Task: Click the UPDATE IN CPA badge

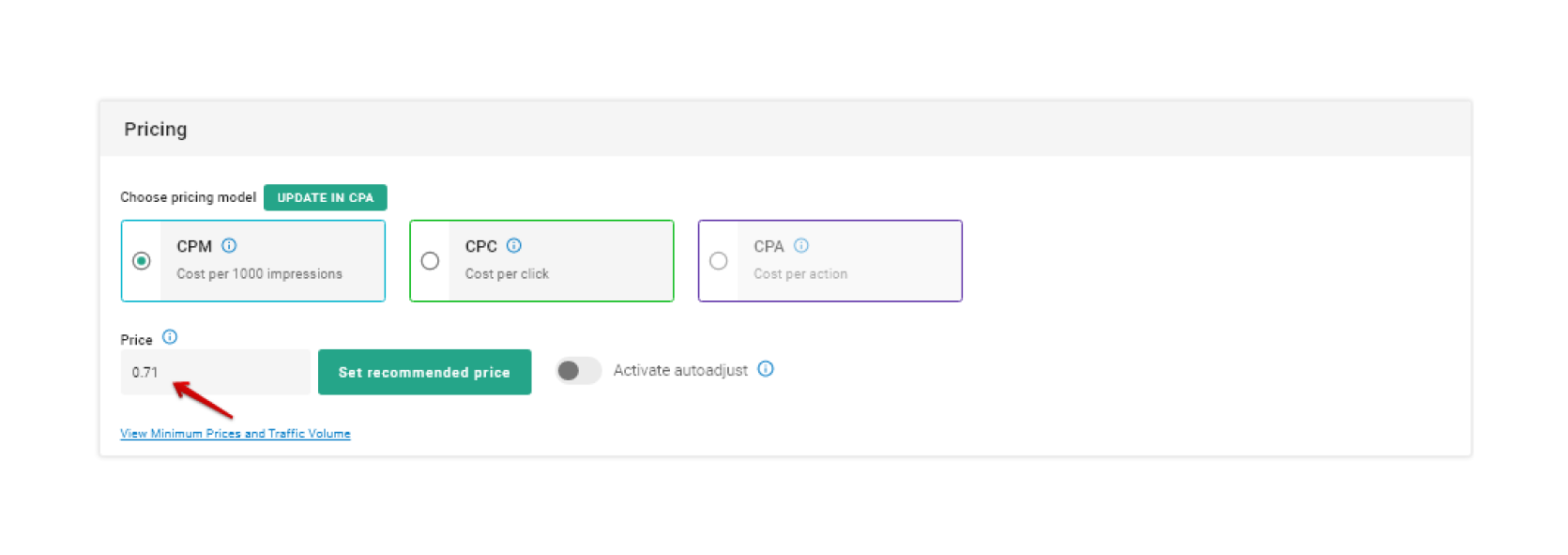Action: (x=325, y=198)
